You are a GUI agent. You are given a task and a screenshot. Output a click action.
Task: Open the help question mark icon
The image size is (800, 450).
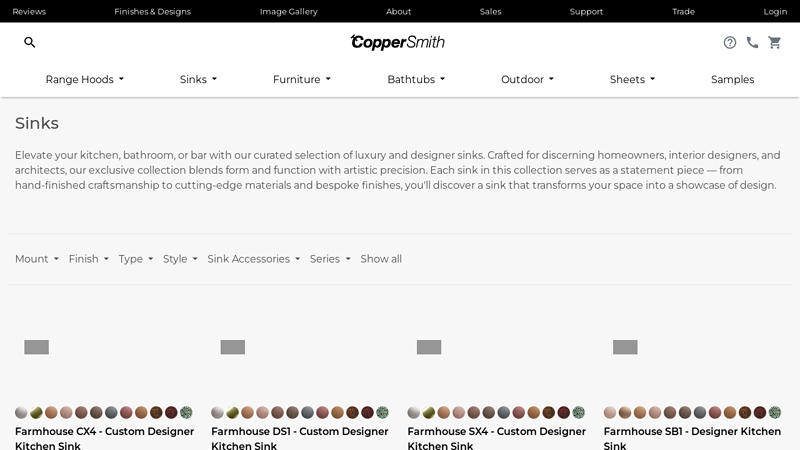point(730,42)
